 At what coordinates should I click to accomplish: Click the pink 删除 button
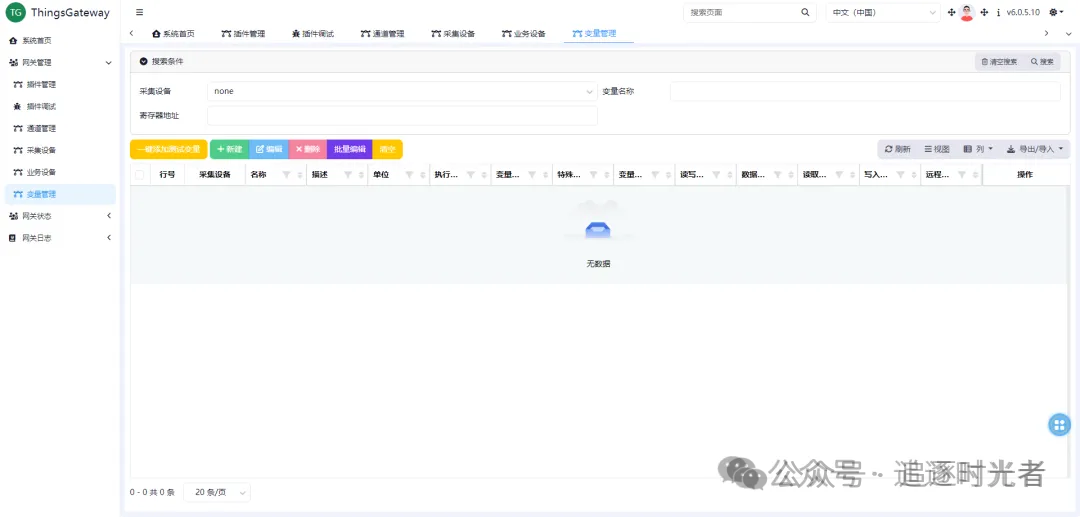(x=308, y=149)
